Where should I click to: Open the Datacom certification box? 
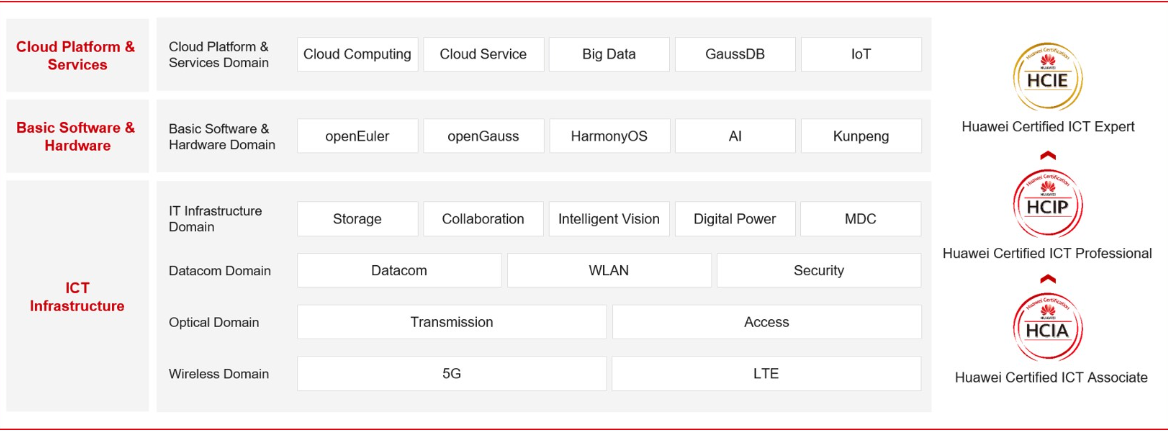tap(399, 270)
